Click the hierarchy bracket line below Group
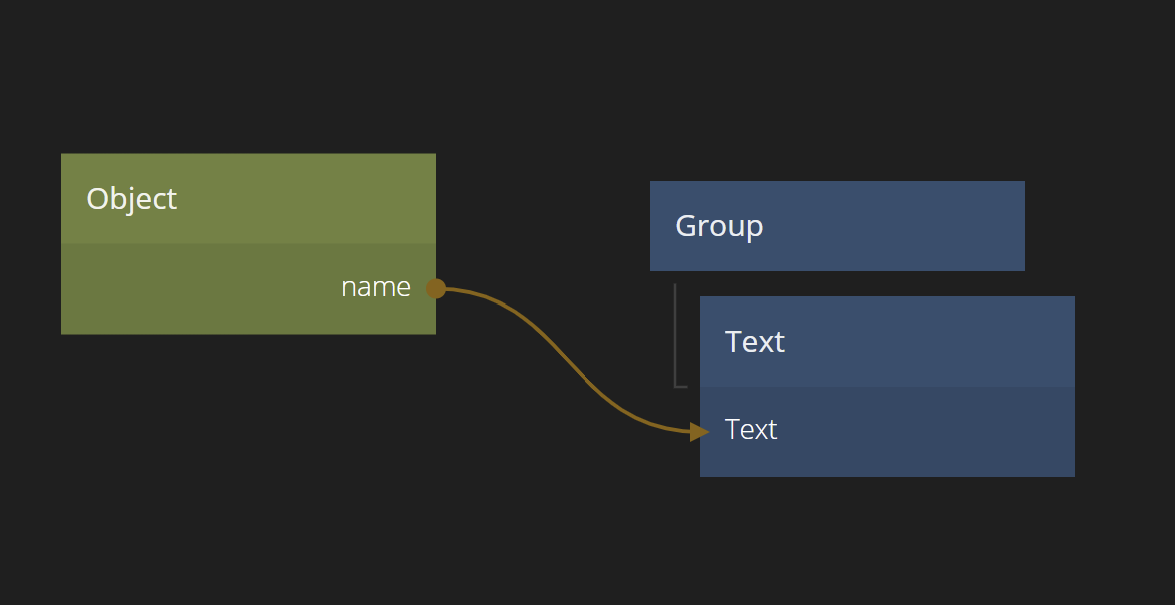 coord(676,335)
